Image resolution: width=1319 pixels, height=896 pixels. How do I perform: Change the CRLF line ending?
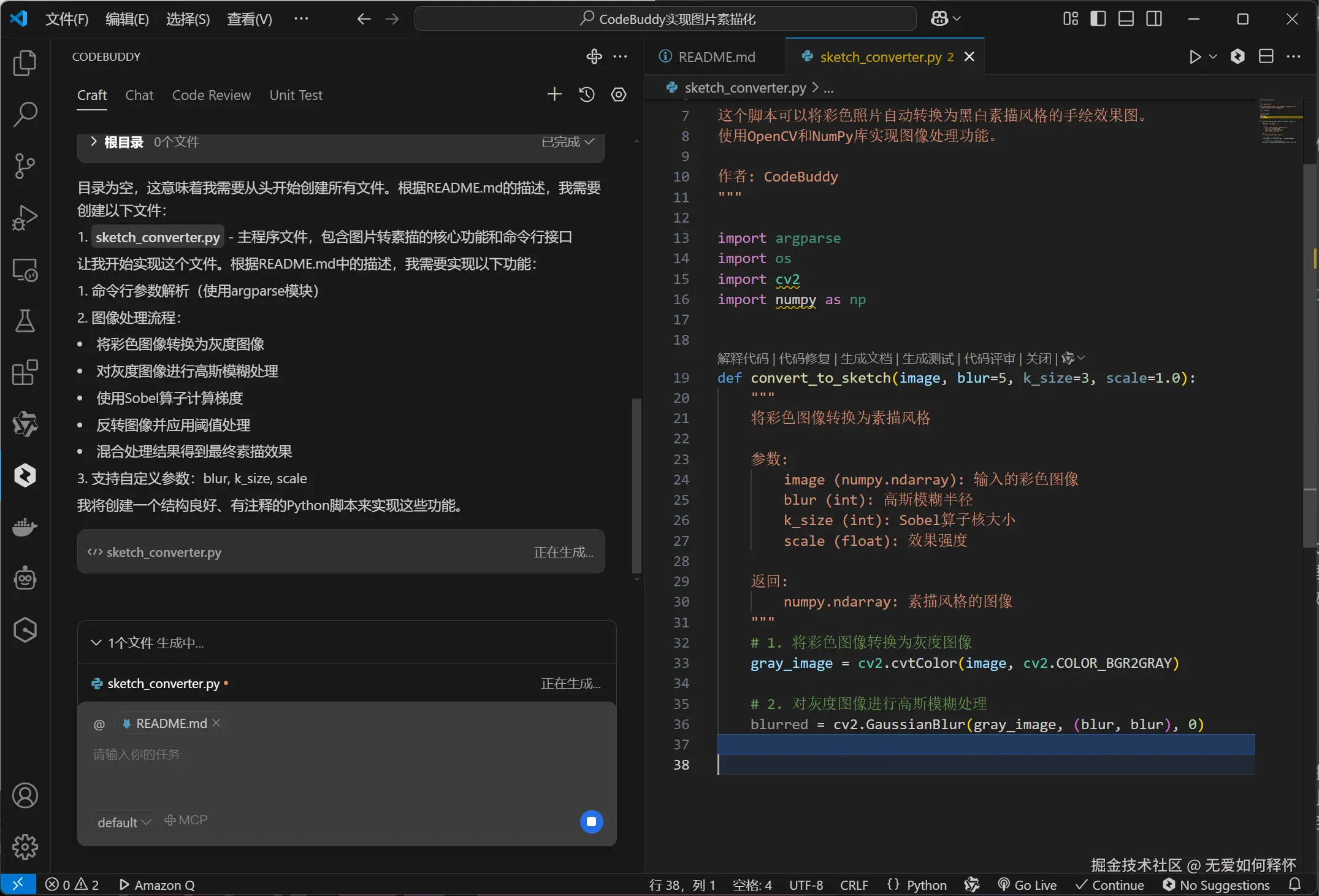pyautogui.click(x=854, y=885)
